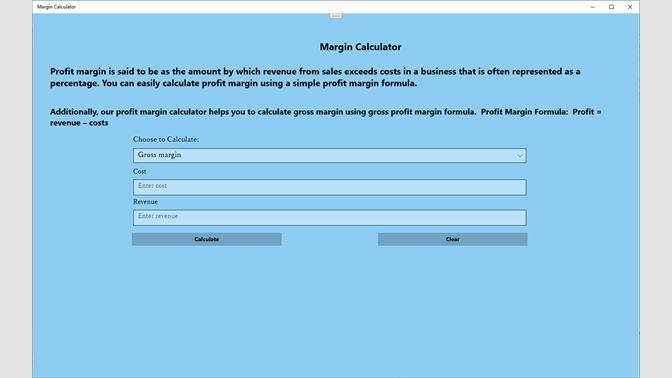This screenshot has height=378, width=672.
Task: Click paragraph starting 'Profit margin is said'
Action: click(315, 77)
